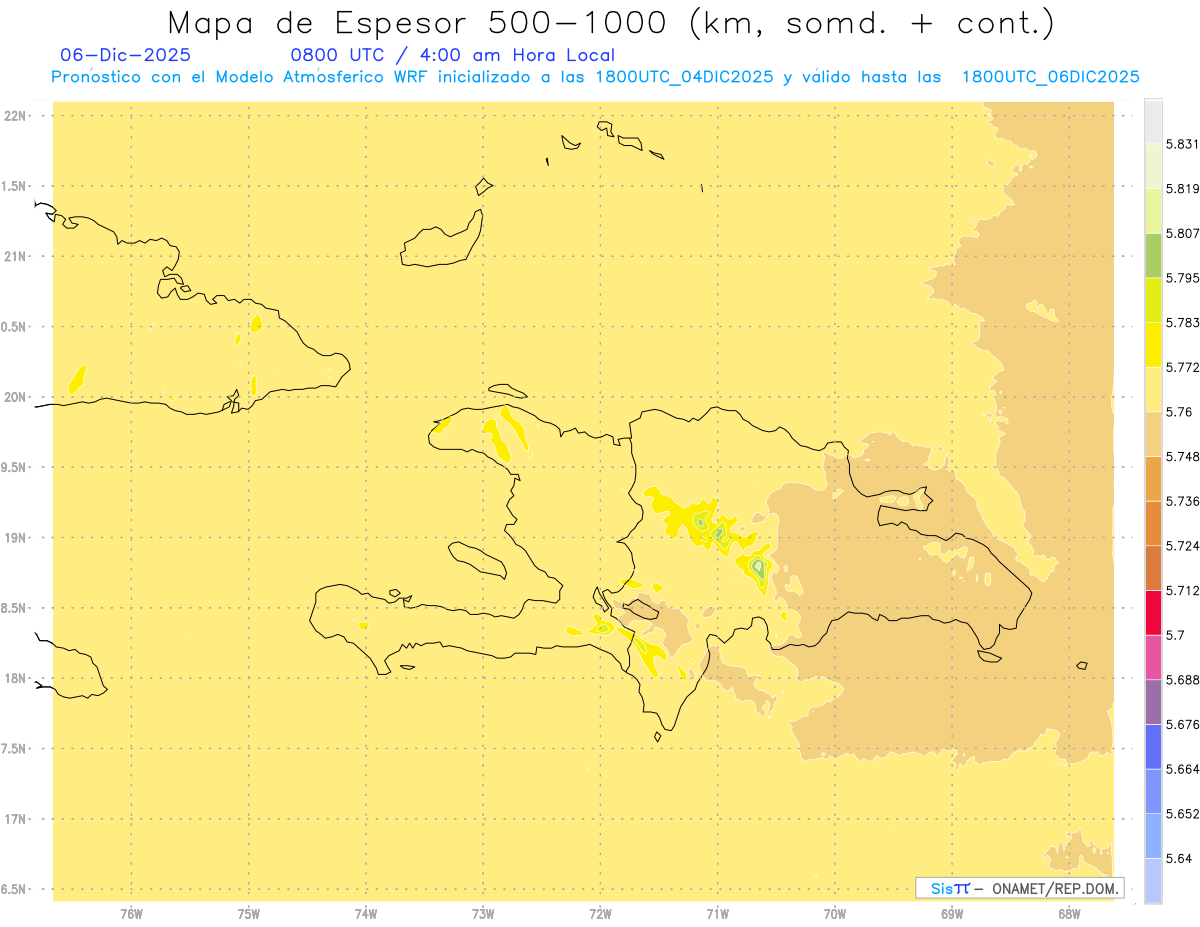Click the colorbar value 5.819
1200x927 pixels.
[1182, 189]
